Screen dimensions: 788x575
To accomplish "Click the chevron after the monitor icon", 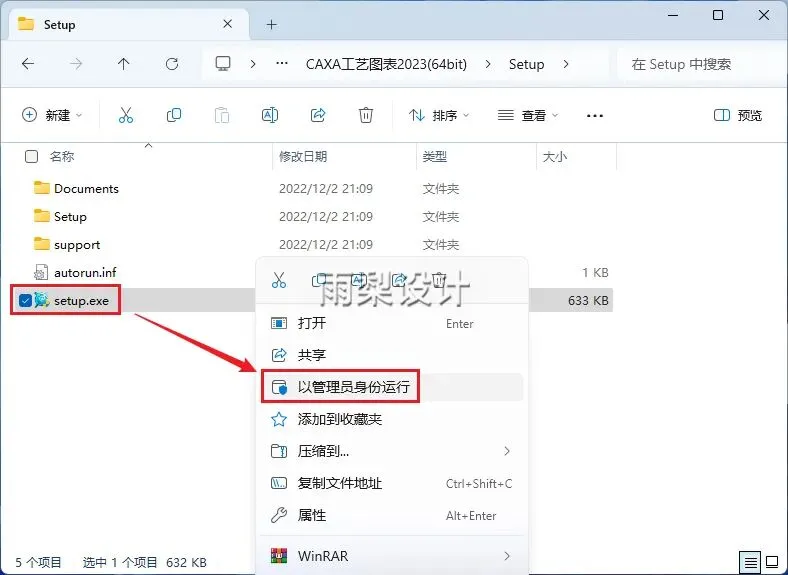I will coord(253,64).
